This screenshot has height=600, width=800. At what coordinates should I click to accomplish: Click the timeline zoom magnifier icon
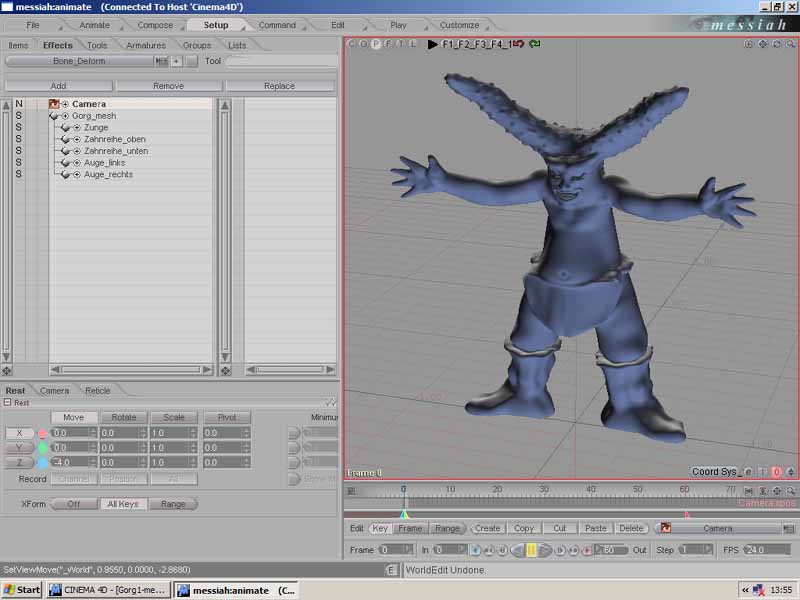coord(790,490)
